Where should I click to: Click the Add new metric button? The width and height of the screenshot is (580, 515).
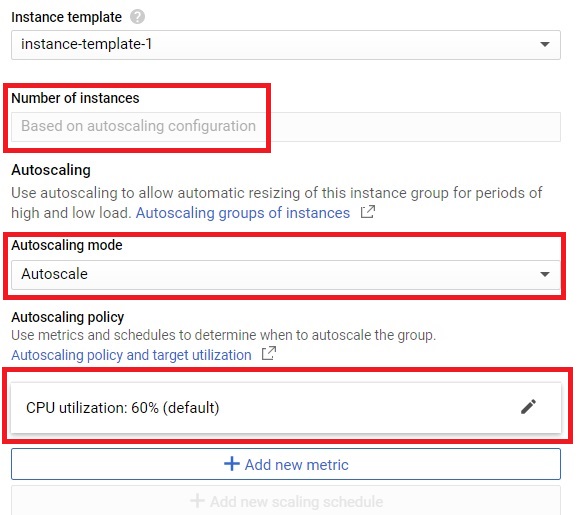pos(286,464)
